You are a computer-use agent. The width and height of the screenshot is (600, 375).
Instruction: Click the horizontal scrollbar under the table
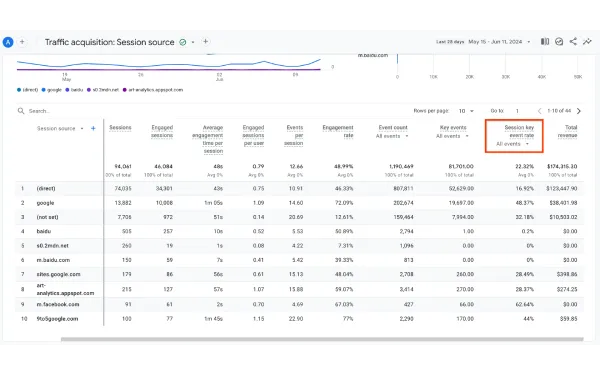point(322,339)
